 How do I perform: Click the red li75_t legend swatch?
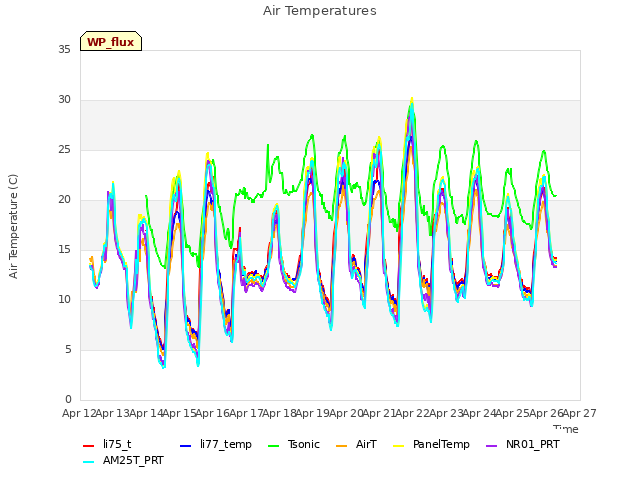(89, 446)
